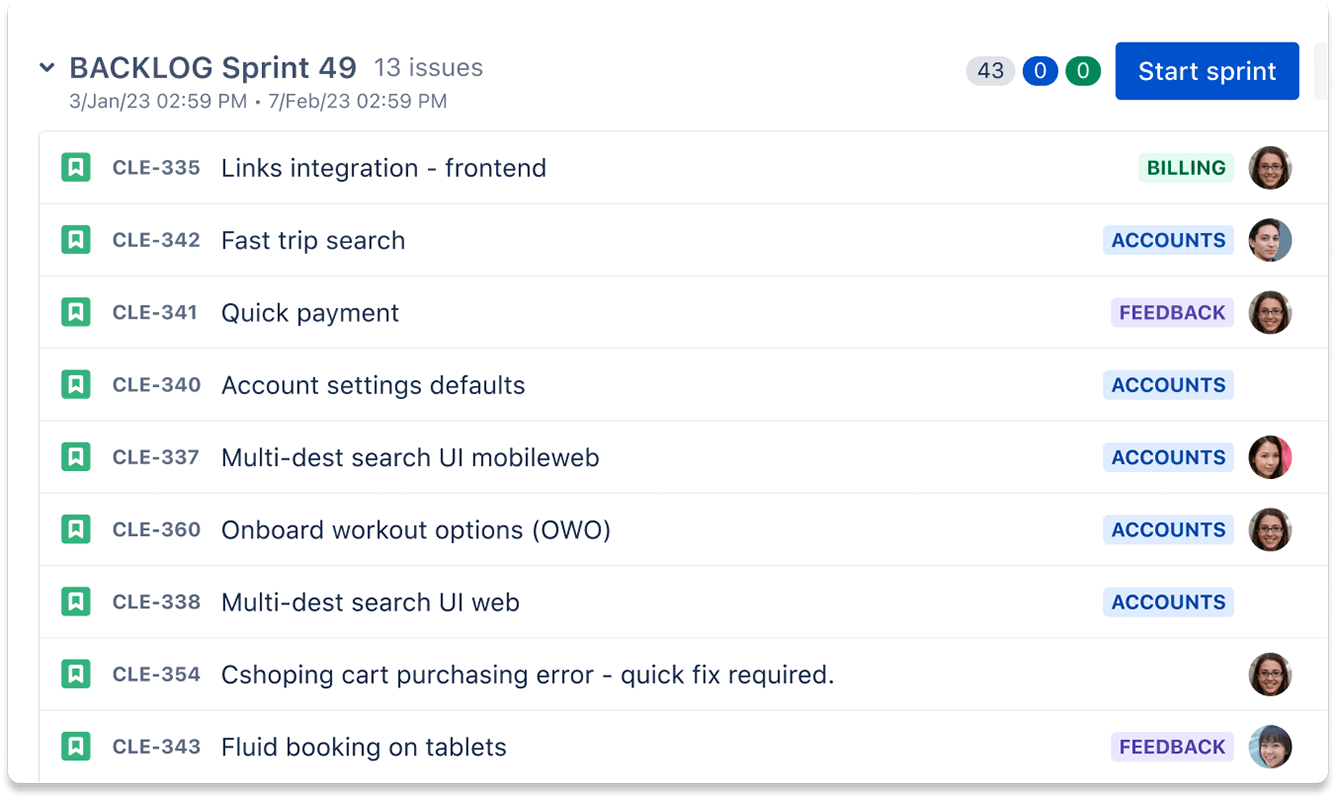Click the story icon on CLE-340
This screenshot has height=799, width=1336.
point(76,384)
